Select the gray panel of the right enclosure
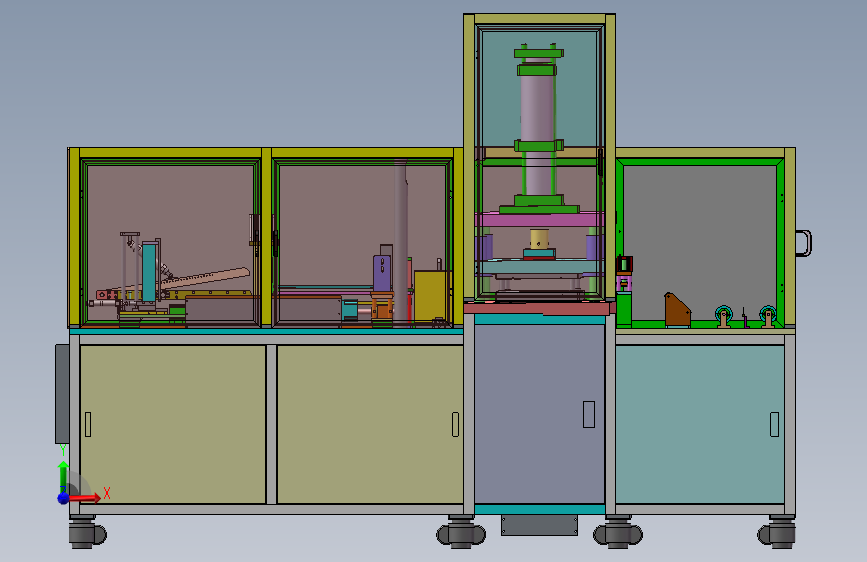The width and height of the screenshot is (867, 562). tap(700, 242)
